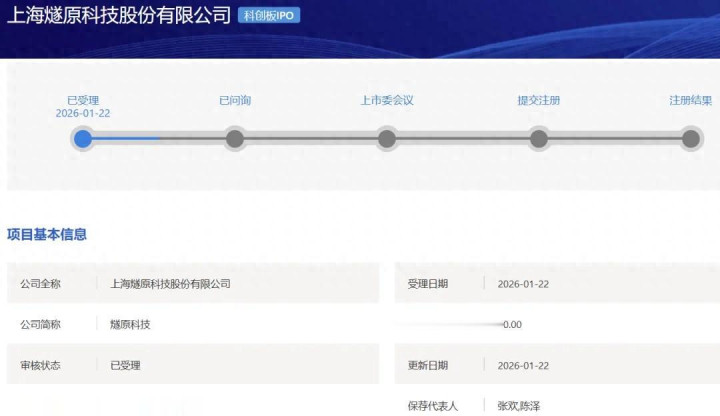
Task: Select the 已受理 timeline node
Action: (83, 139)
